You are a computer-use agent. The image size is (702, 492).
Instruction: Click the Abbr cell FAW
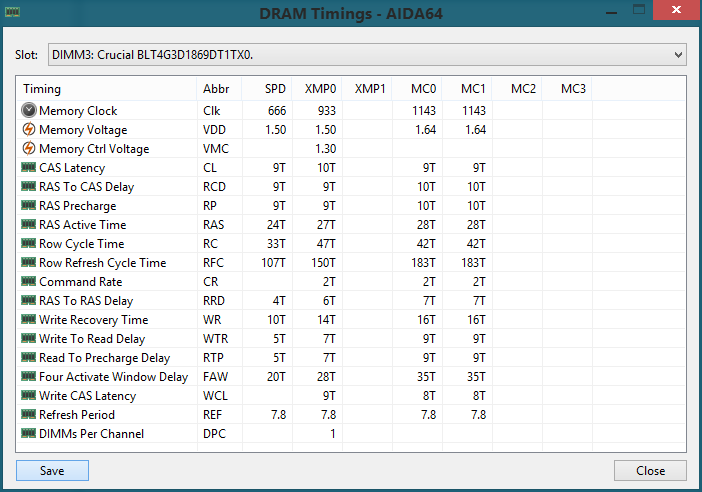(x=215, y=377)
